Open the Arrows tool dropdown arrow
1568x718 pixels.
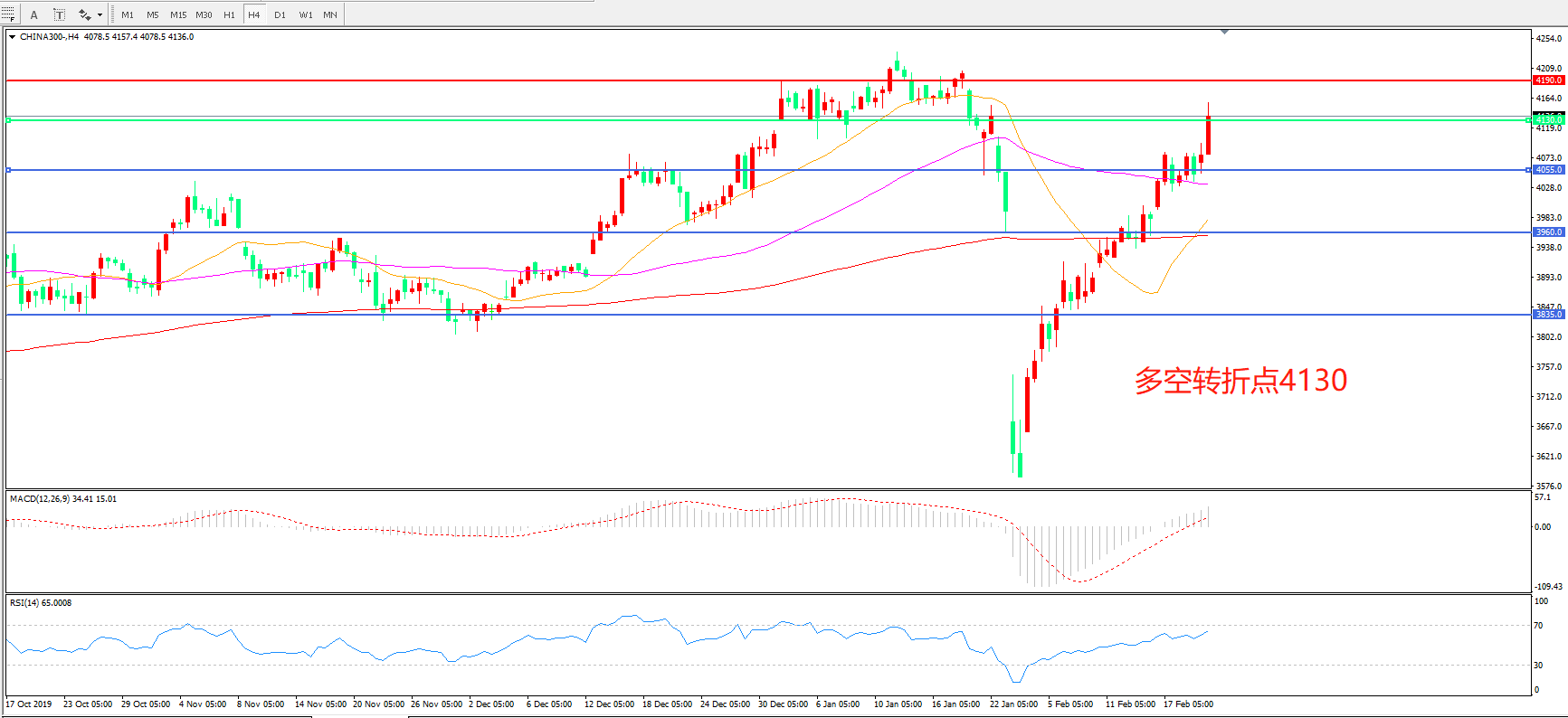tap(100, 14)
